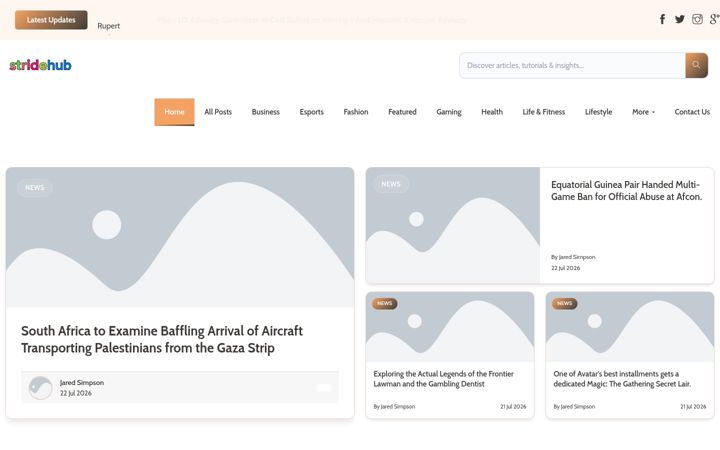This screenshot has height=450, width=720.
Task: Click Jared Simpson's avatar image
Action: pos(40,388)
